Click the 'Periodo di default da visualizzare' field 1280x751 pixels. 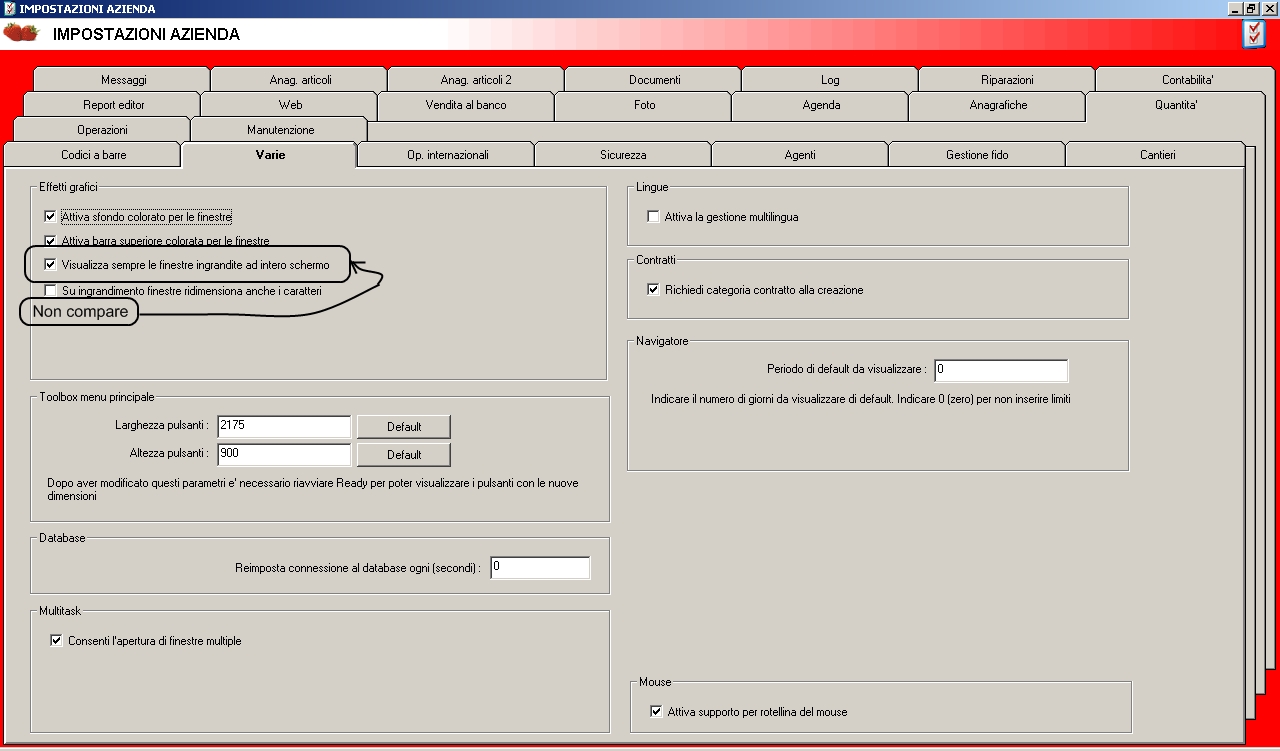pyautogui.click(x=1001, y=370)
